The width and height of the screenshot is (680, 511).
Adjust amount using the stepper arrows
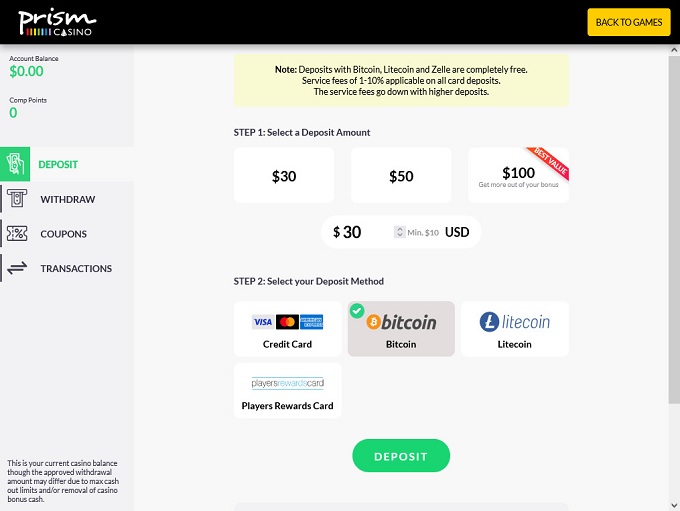click(400, 232)
